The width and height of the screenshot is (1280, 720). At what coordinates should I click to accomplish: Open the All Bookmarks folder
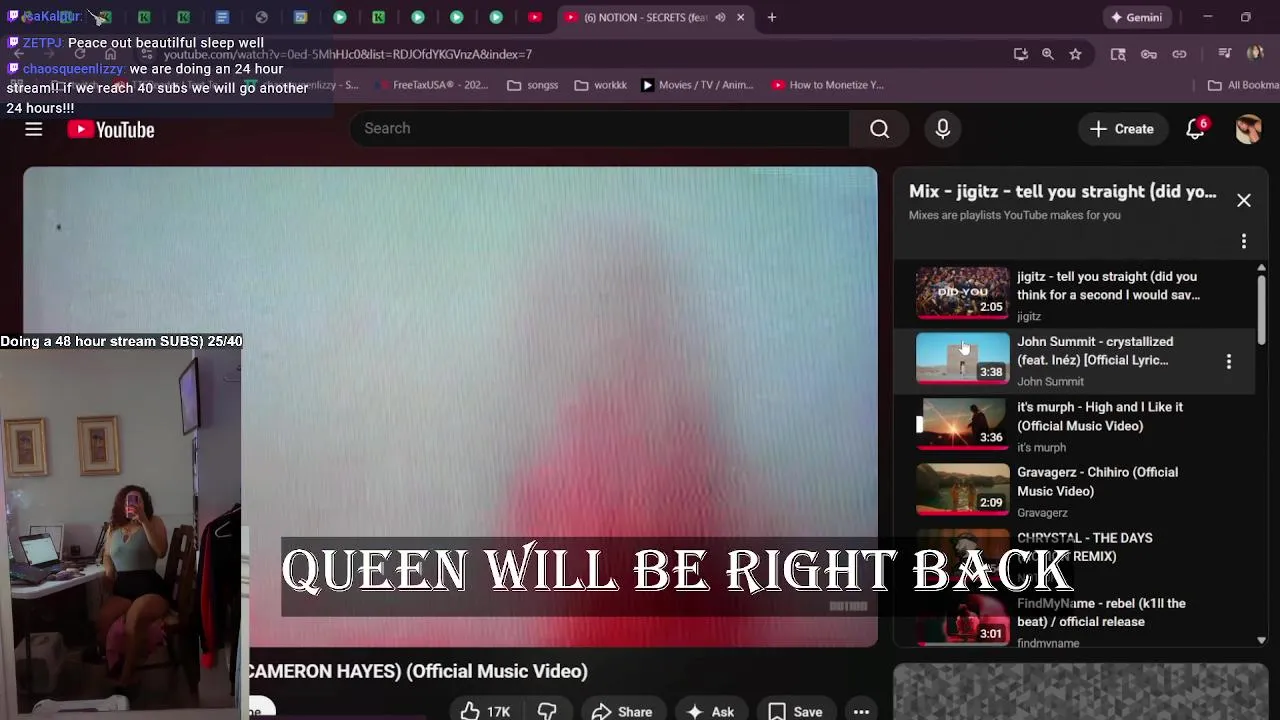pyautogui.click(x=1243, y=85)
